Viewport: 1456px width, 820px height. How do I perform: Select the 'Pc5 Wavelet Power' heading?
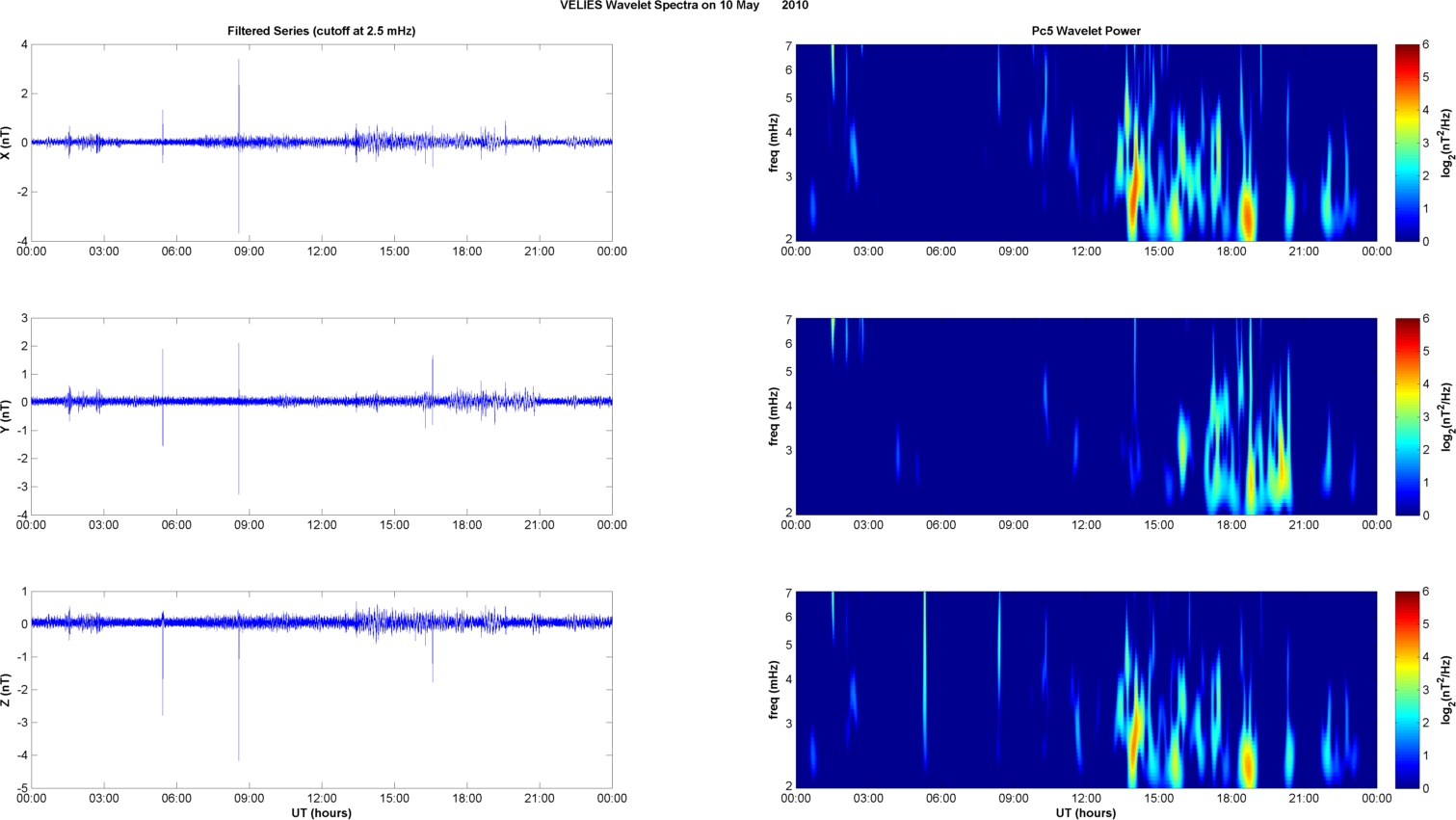1086,31
